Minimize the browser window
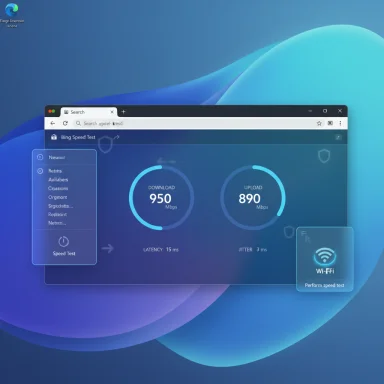This screenshot has width=384, height=384. click(310, 111)
